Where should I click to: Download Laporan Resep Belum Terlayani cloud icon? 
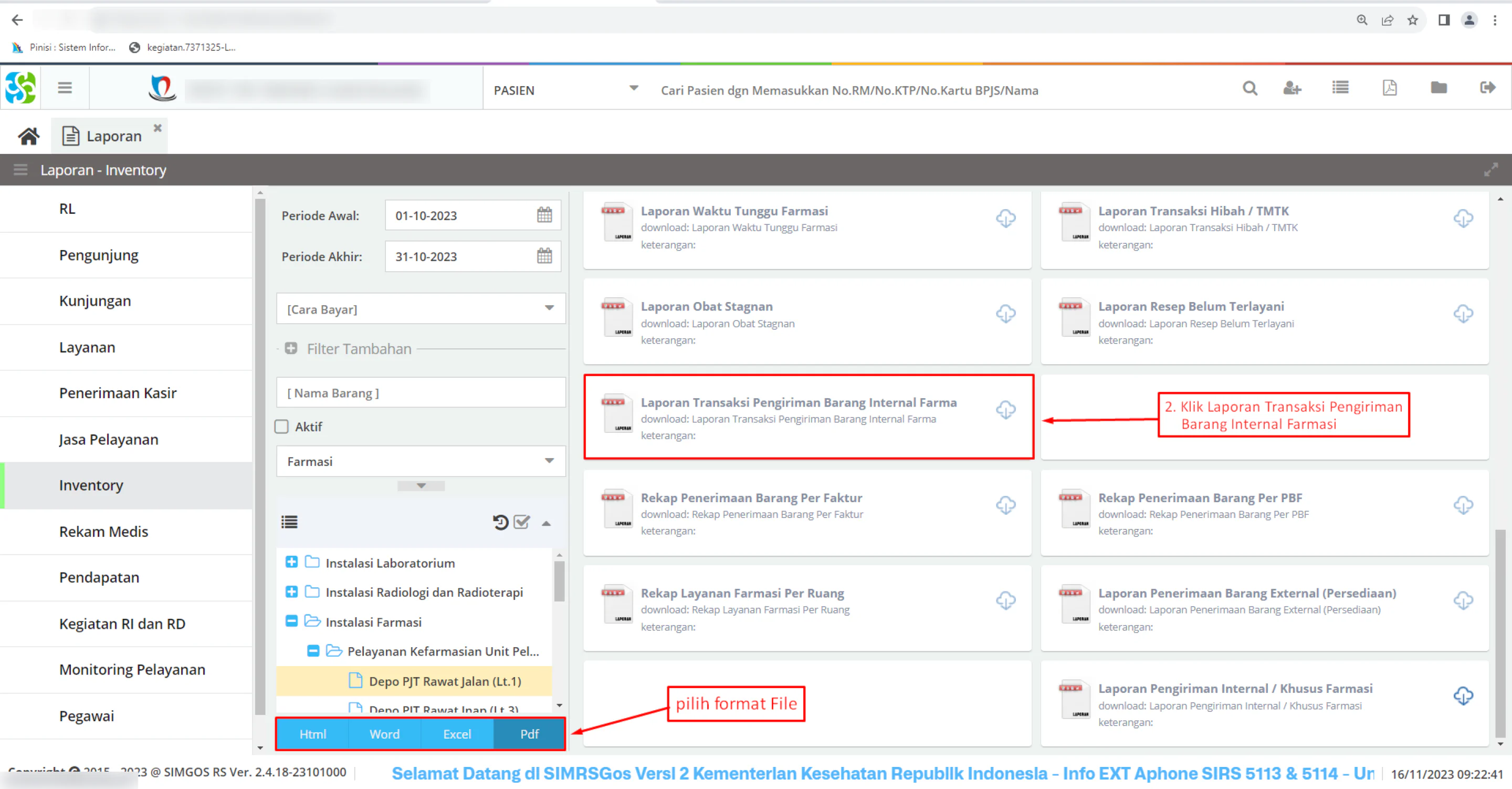pos(1463,314)
